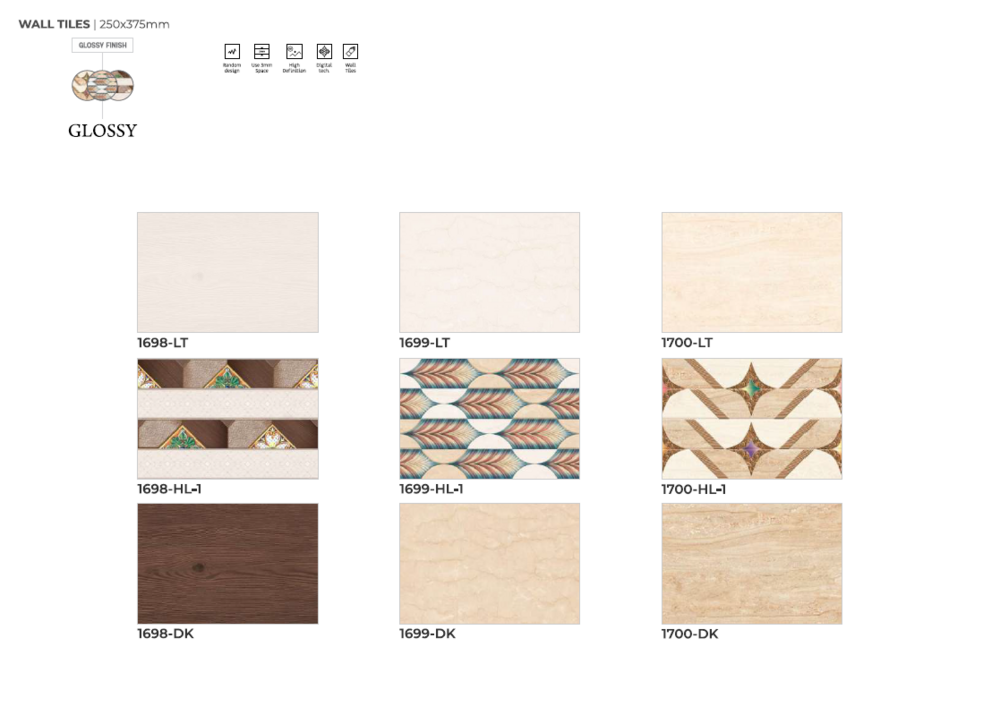The width and height of the screenshot is (1000, 706).
Task: Click the WALL TILES heading
Action: (54, 24)
